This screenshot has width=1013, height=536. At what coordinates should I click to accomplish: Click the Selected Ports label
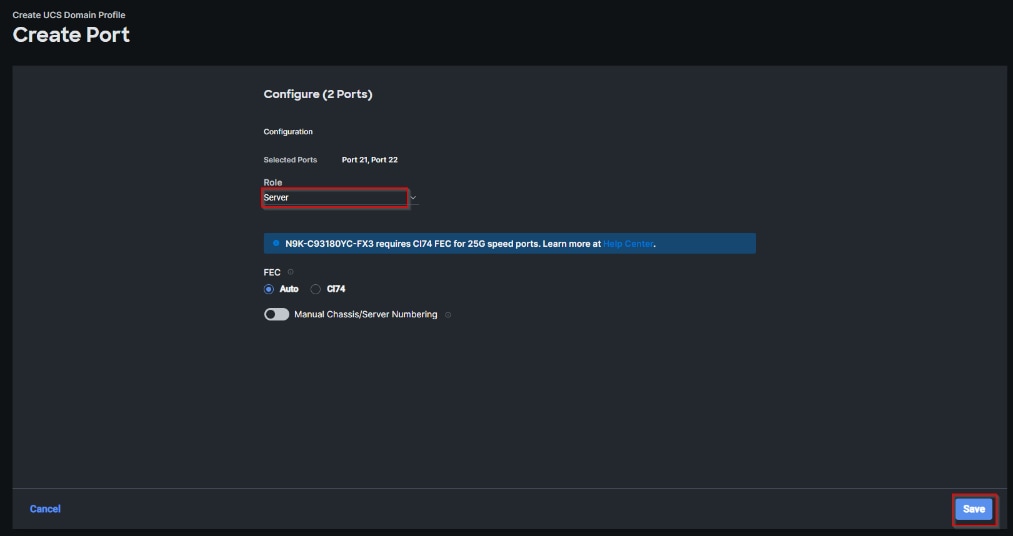click(x=290, y=160)
